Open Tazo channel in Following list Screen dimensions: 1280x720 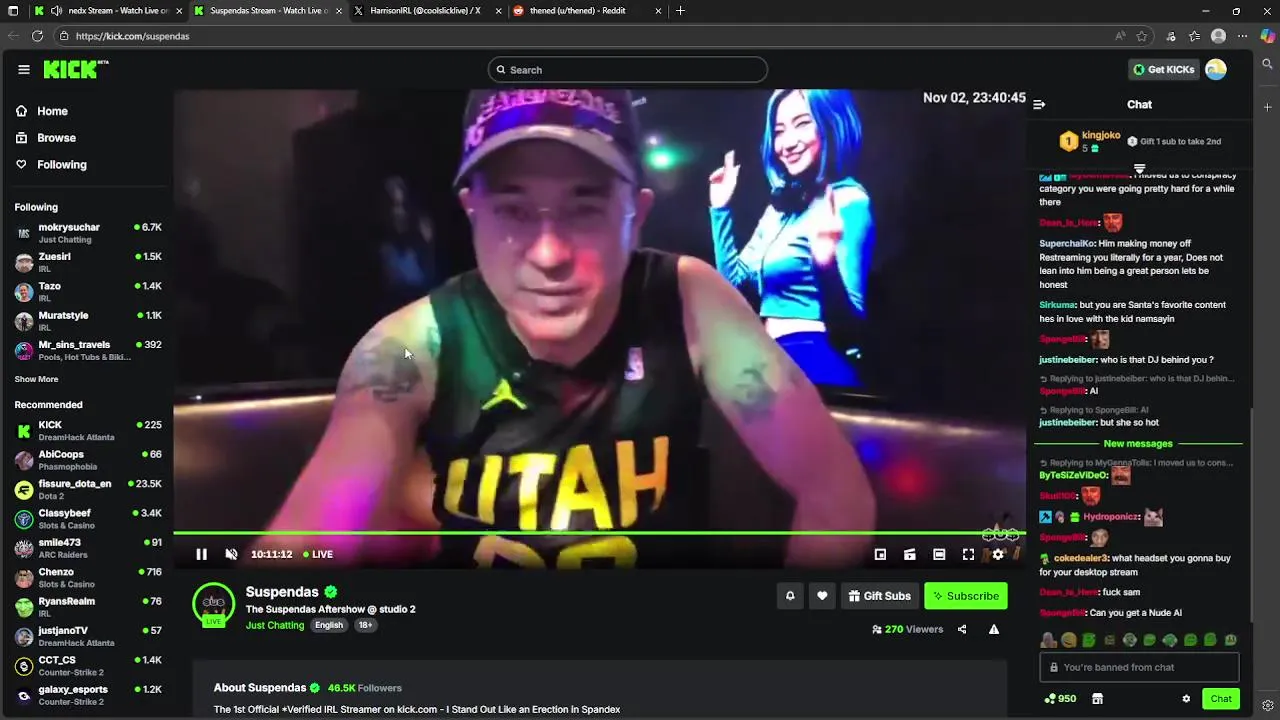tap(88, 291)
